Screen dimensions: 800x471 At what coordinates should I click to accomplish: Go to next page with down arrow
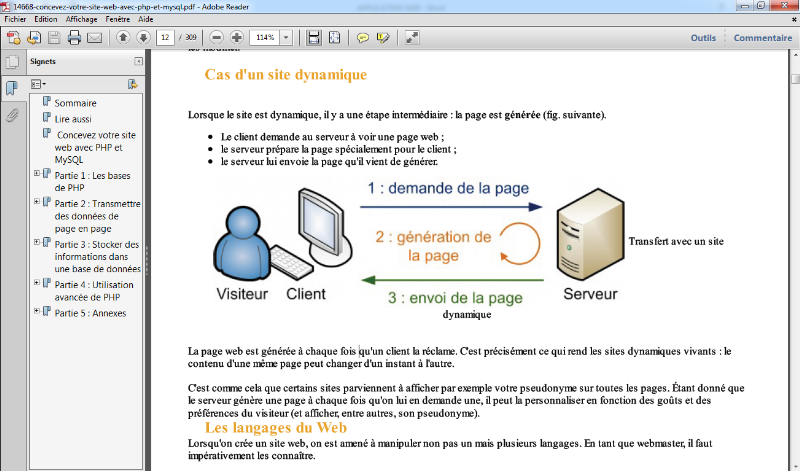tap(143, 37)
